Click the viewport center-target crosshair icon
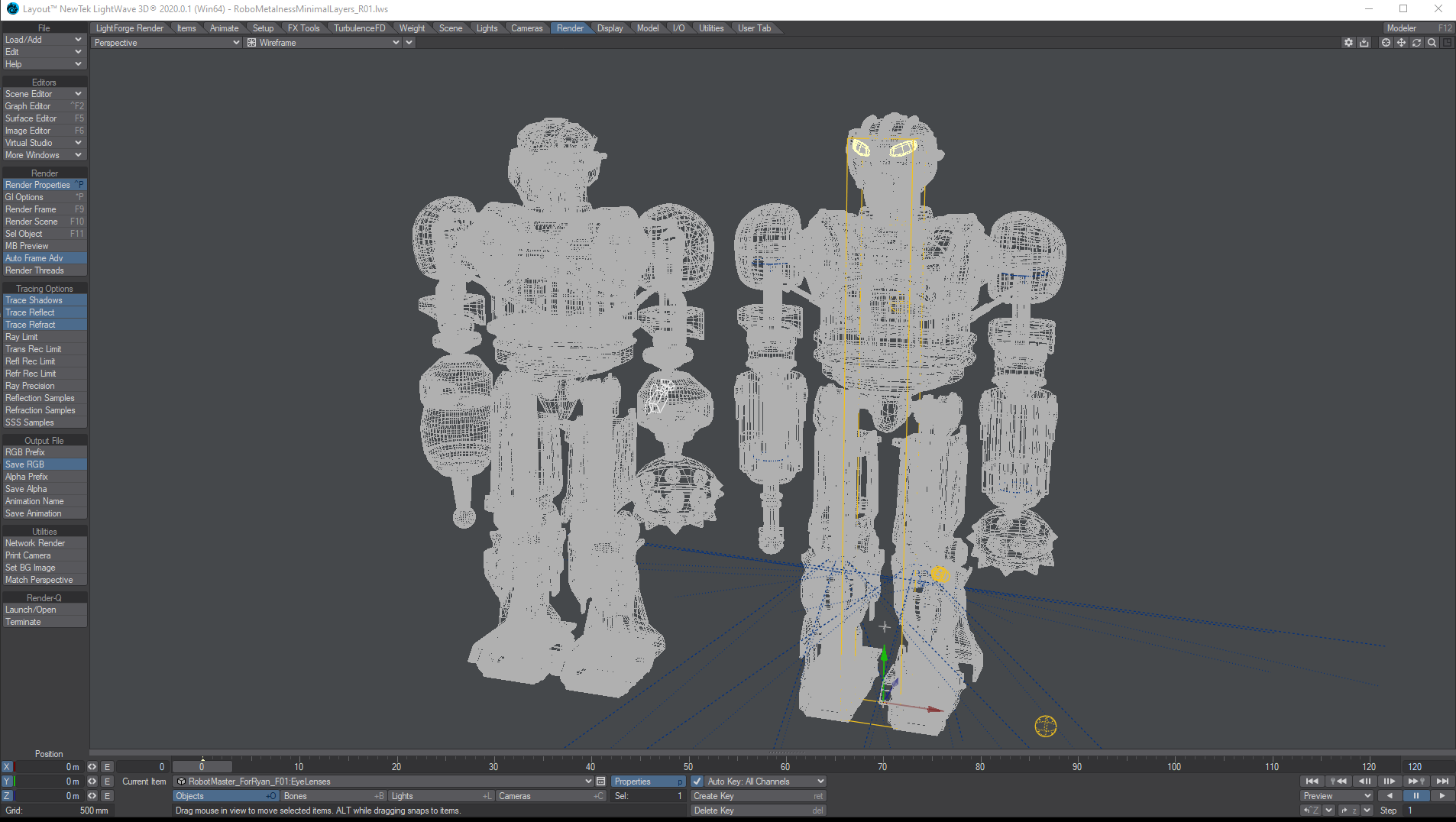This screenshot has height=822, width=1456. coord(1386,43)
